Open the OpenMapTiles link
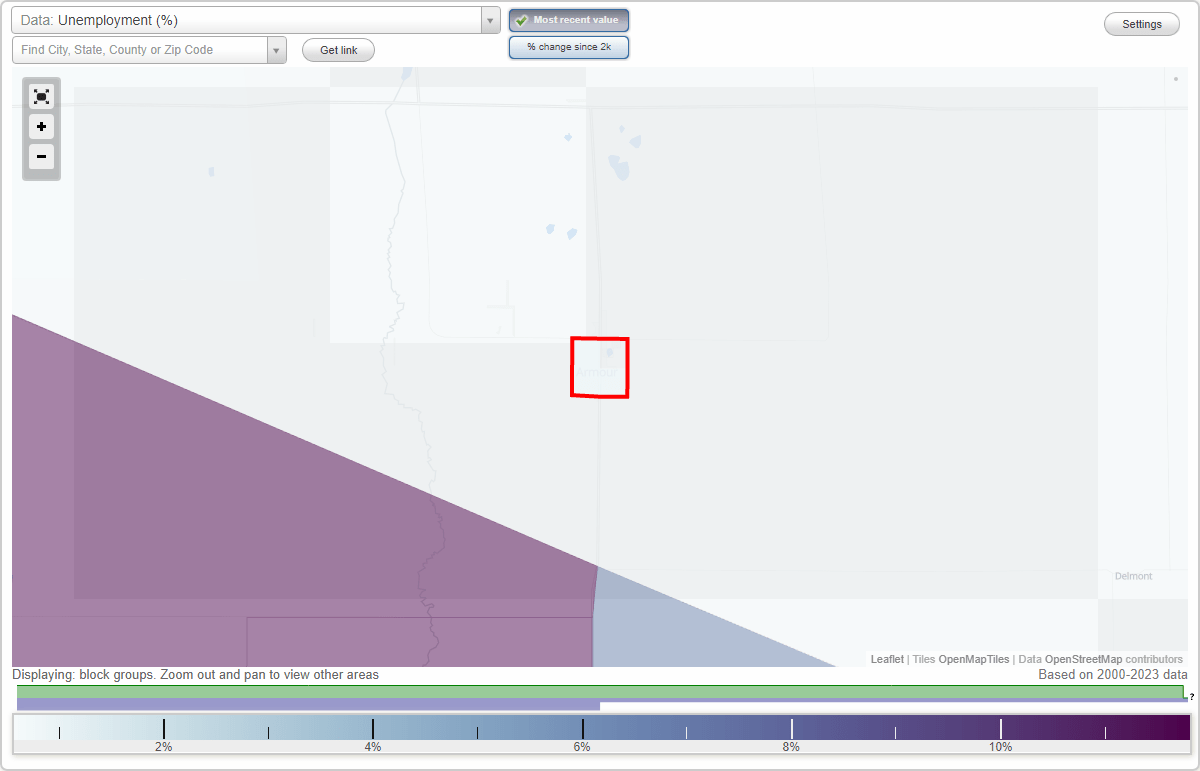1200x771 pixels. (974, 659)
